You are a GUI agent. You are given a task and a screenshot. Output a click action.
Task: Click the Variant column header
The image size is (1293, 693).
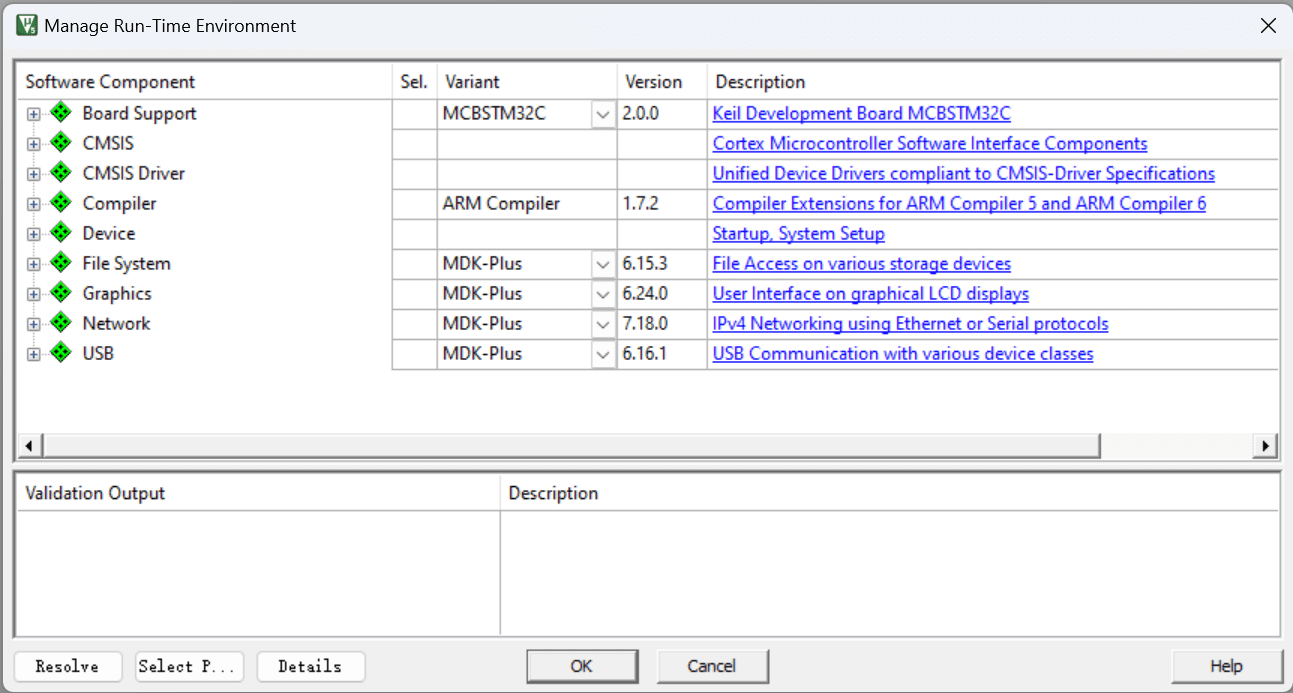tap(527, 82)
